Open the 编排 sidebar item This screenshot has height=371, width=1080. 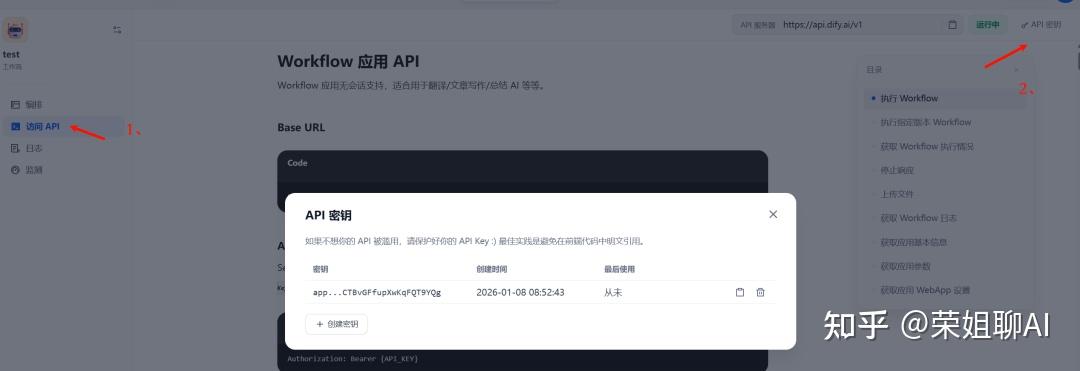(x=27, y=105)
